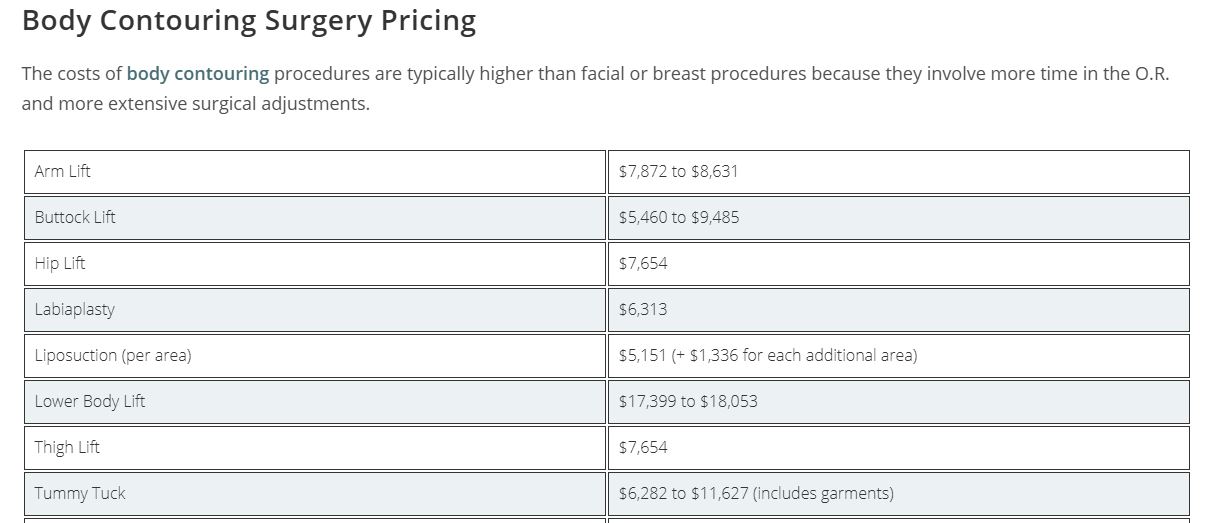Select the Thigh Lift table cell

click(315, 448)
